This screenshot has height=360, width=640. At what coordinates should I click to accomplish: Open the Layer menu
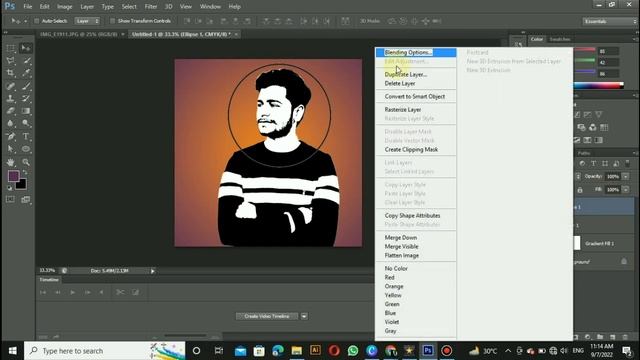point(87,7)
